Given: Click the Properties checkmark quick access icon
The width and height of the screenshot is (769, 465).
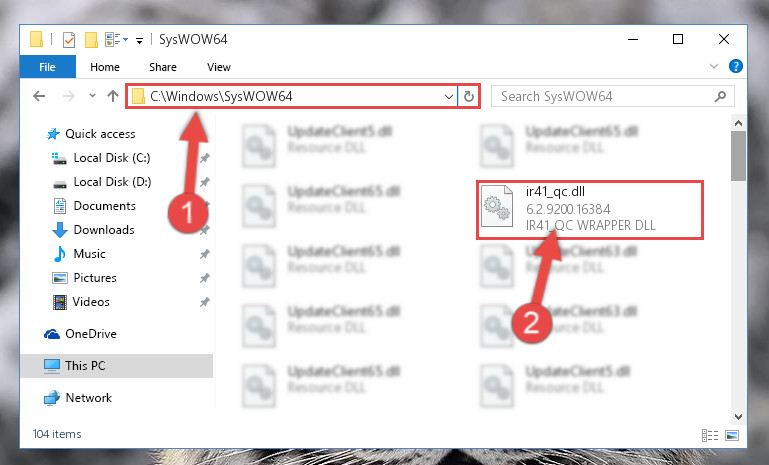Looking at the screenshot, I should 69,40.
